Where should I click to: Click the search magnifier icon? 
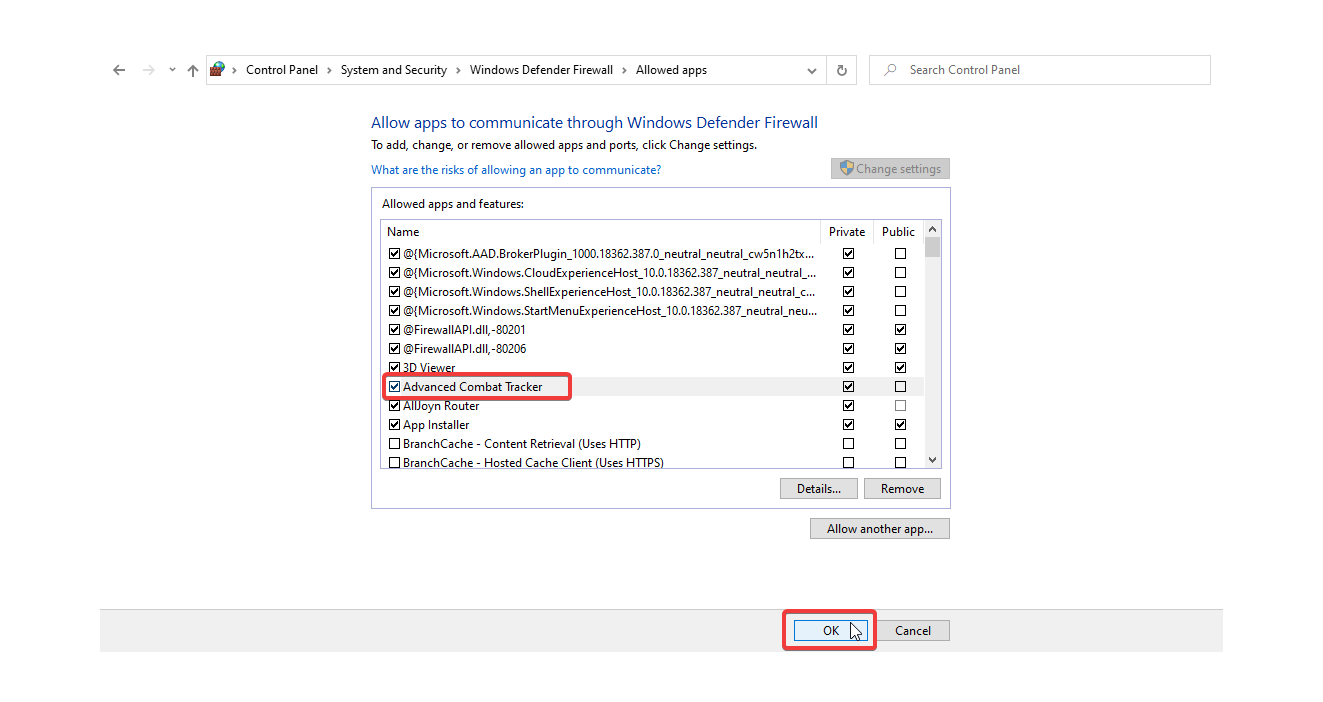point(890,70)
